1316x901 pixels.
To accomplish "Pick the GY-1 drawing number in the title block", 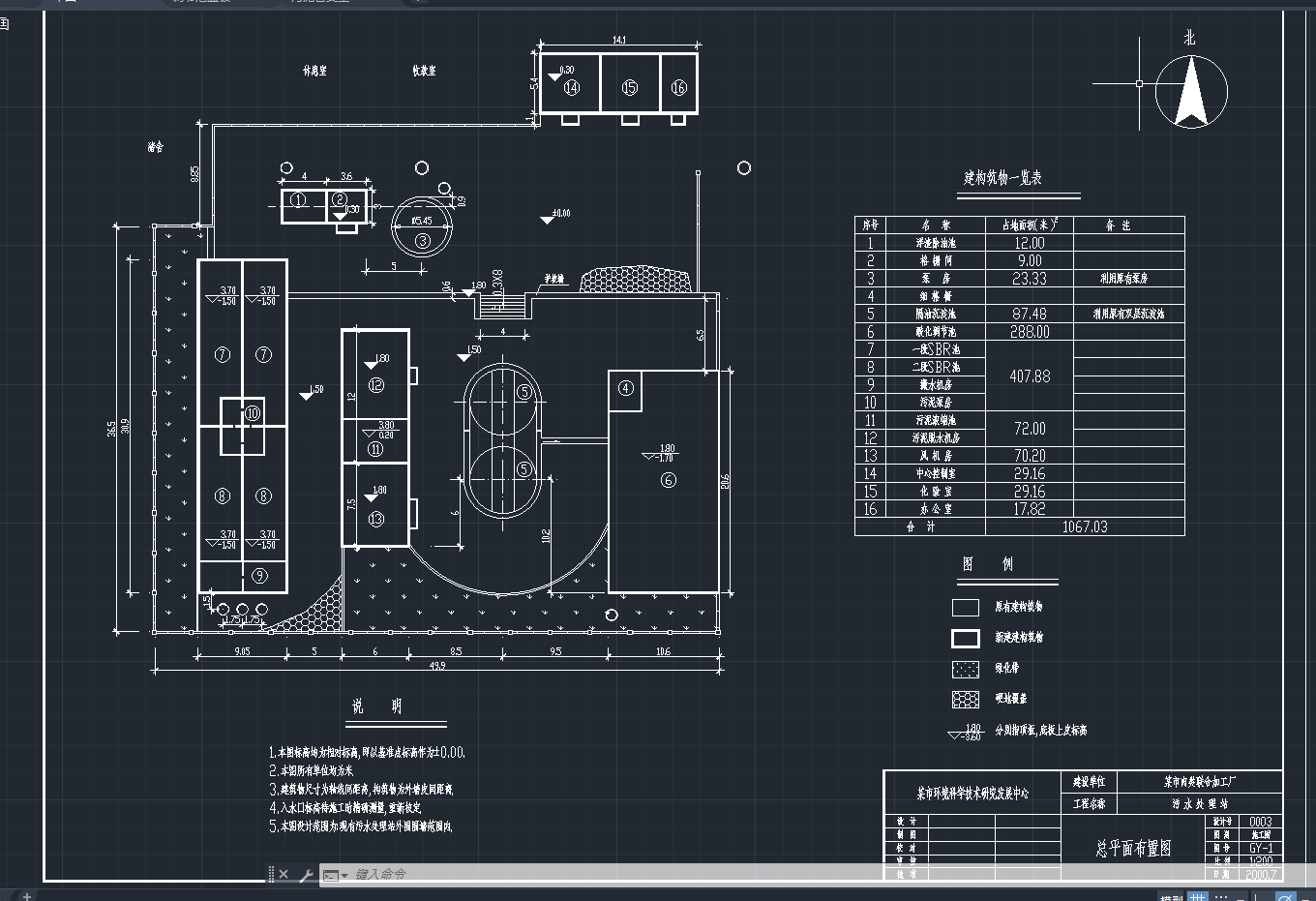I will point(1261,848).
